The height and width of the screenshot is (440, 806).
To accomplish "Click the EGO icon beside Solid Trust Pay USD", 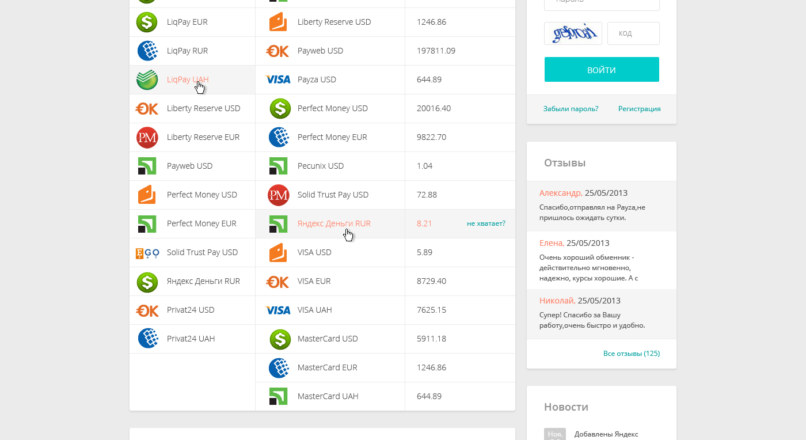I will tap(147, 252).
